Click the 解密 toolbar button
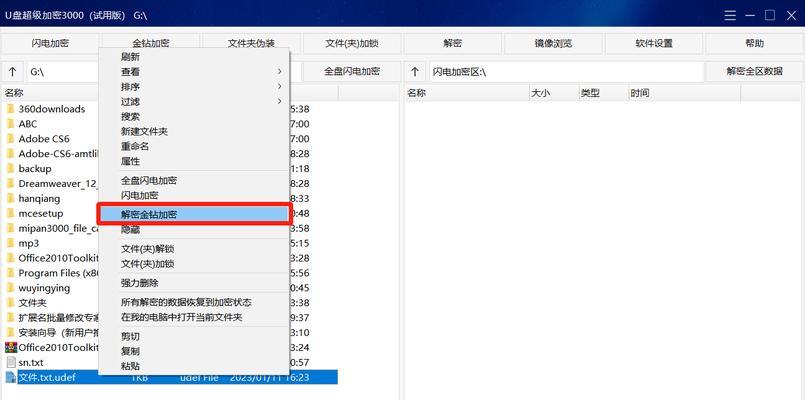Viewport: 805px width, 400px height. tap(452, 44)
